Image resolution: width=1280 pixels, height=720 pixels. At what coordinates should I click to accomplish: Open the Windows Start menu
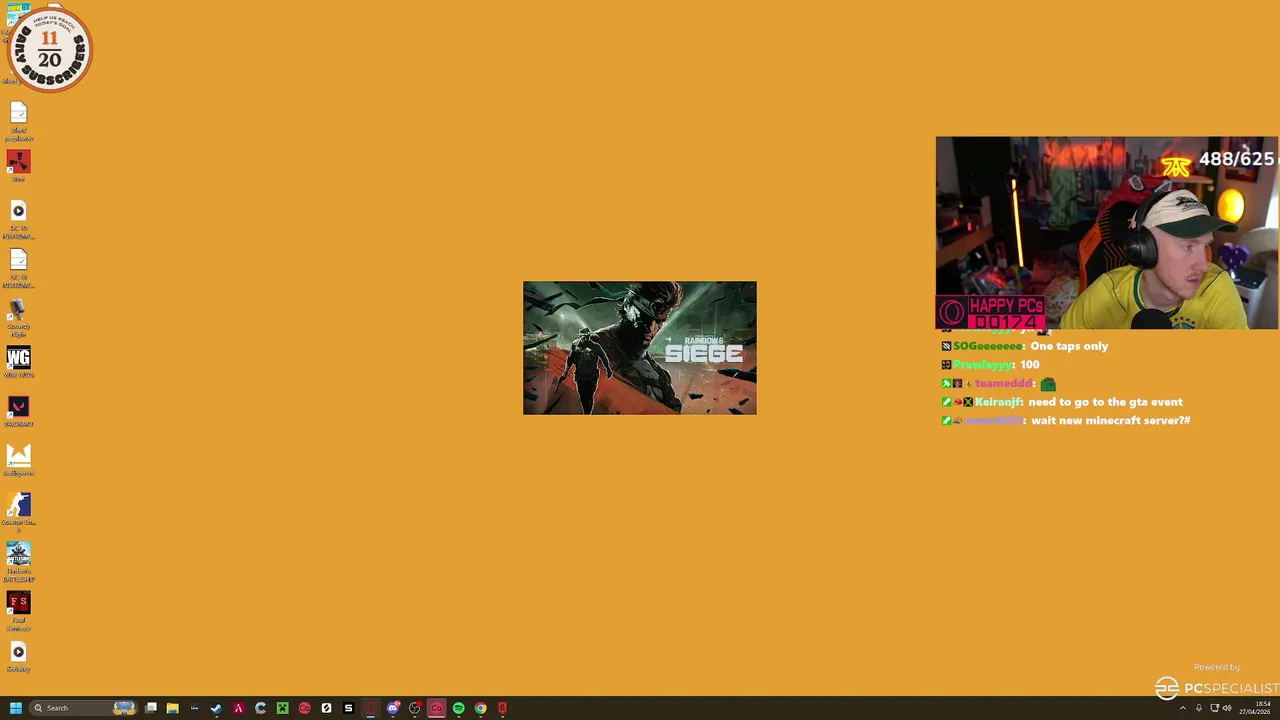pyautogui.click(x=15, y=708)
